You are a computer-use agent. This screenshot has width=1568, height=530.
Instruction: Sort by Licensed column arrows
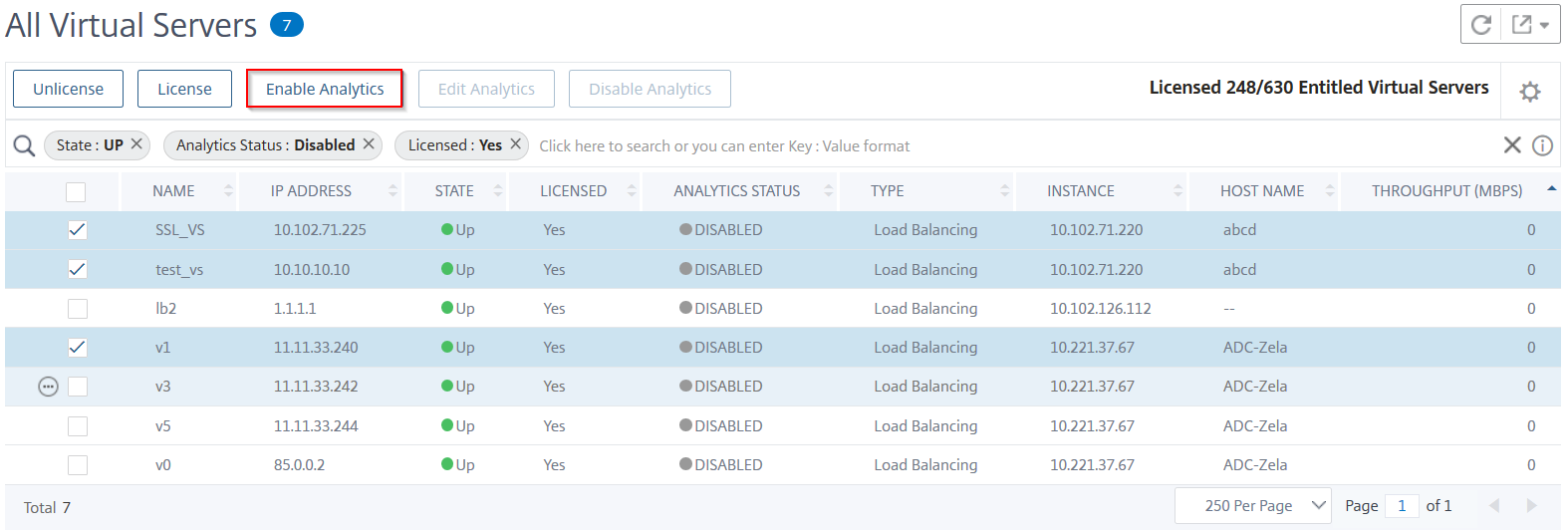tap(632, 190)
